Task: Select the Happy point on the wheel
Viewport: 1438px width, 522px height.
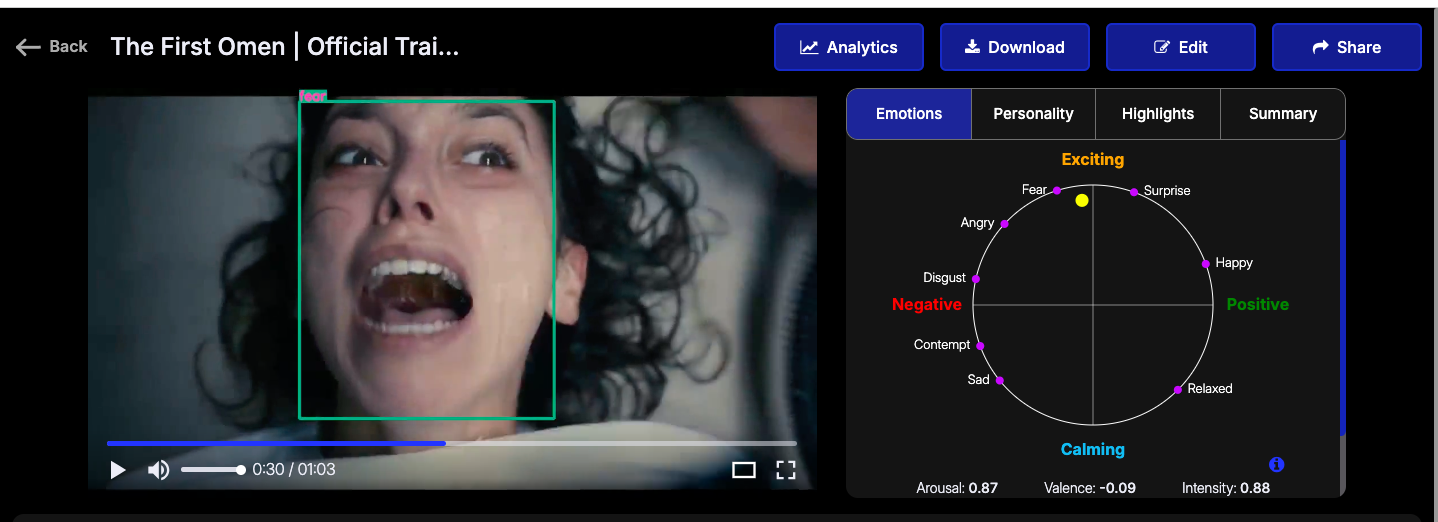Action: click(1205, 264)
